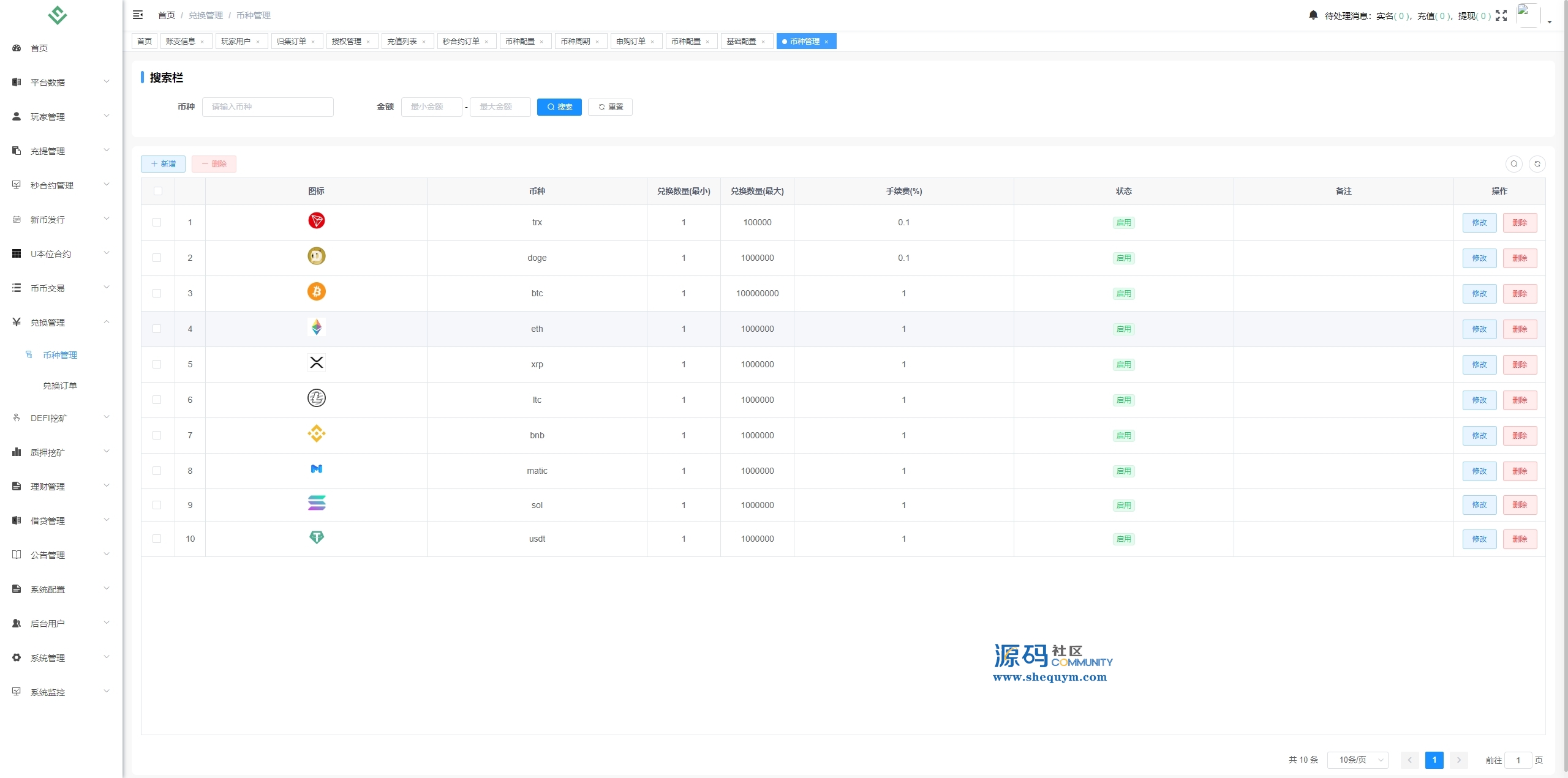Click the matic coin icon
1568x778 pixels.
click(x=316, y=469)
